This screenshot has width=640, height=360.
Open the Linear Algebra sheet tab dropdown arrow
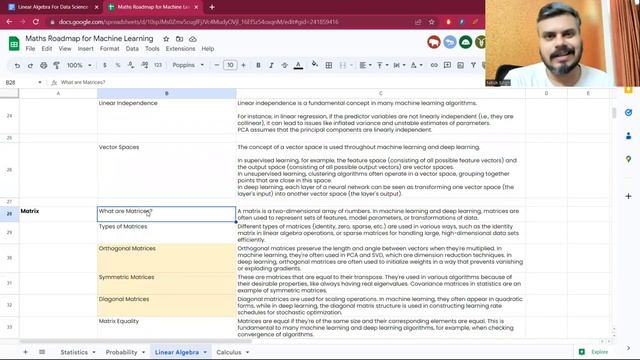coord(205,352)
